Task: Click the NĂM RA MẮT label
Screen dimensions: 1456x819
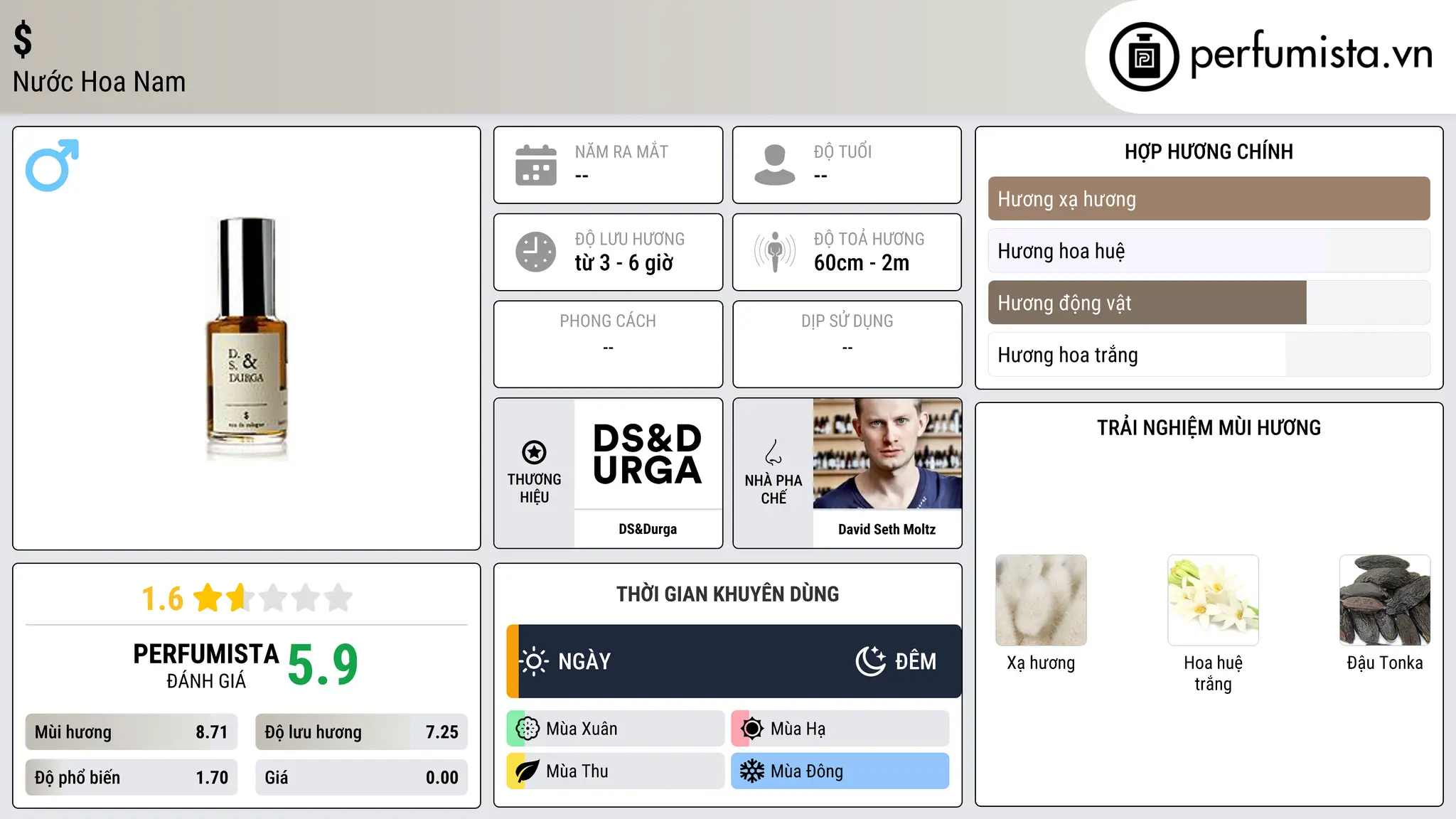Action: tap(621, 151)
